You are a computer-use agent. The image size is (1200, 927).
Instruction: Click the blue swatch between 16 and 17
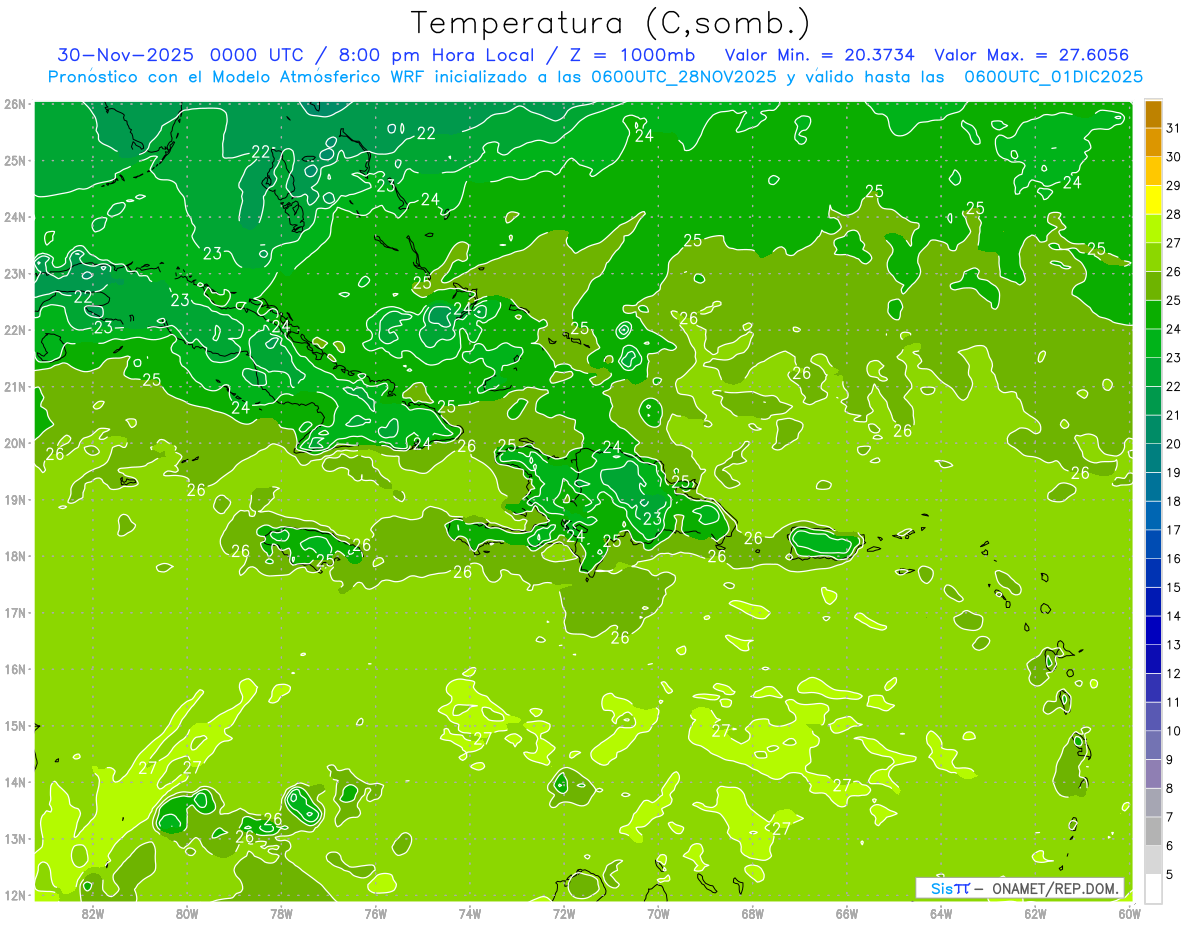tap(1153, 544)
